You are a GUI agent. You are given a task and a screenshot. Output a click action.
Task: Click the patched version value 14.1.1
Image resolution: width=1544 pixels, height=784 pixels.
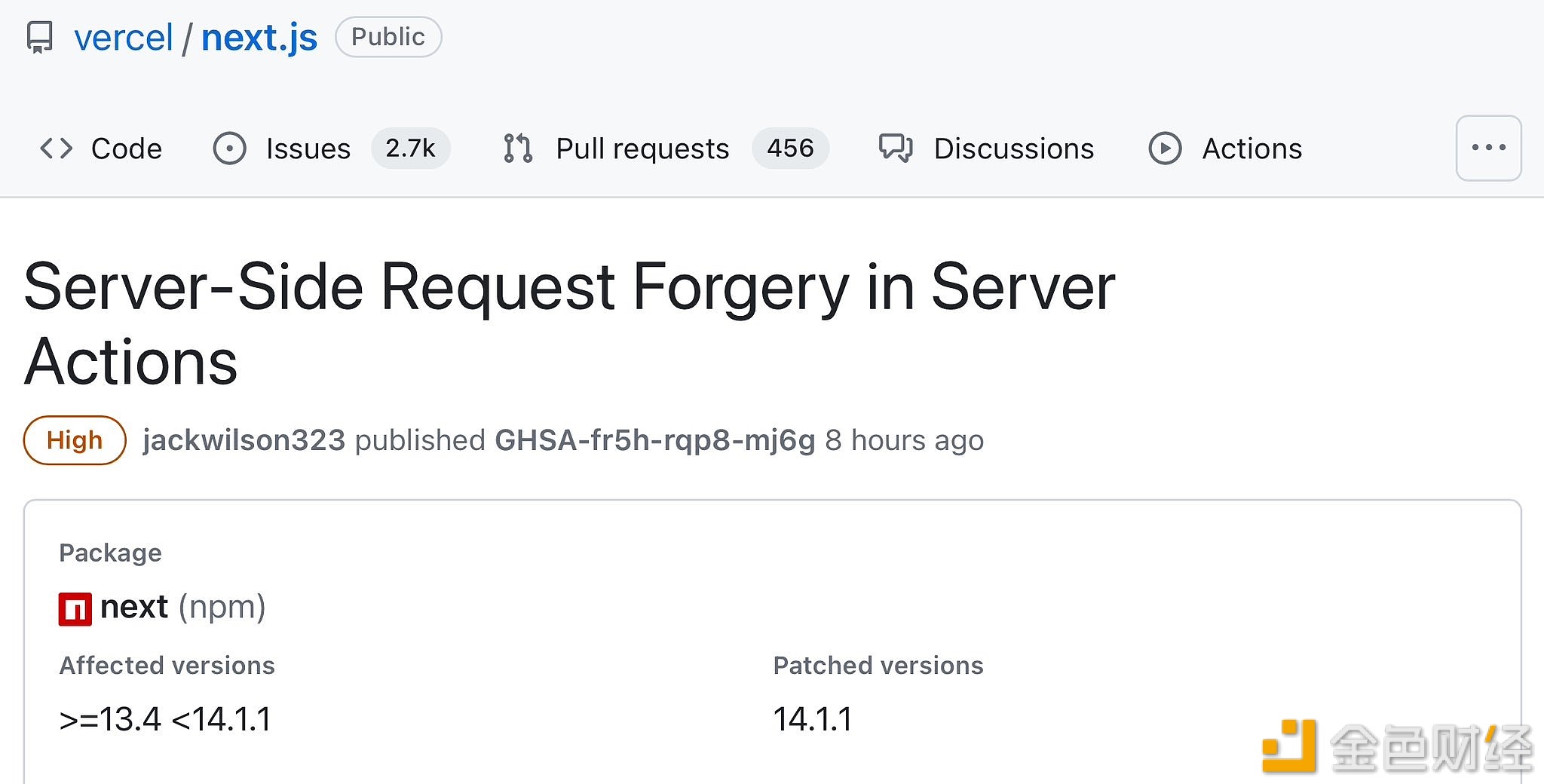(813, 719)
